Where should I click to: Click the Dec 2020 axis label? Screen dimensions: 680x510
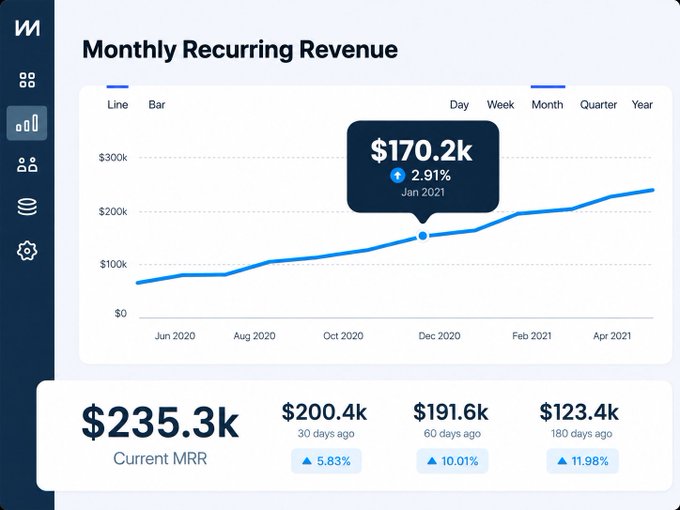coord(439,336)
